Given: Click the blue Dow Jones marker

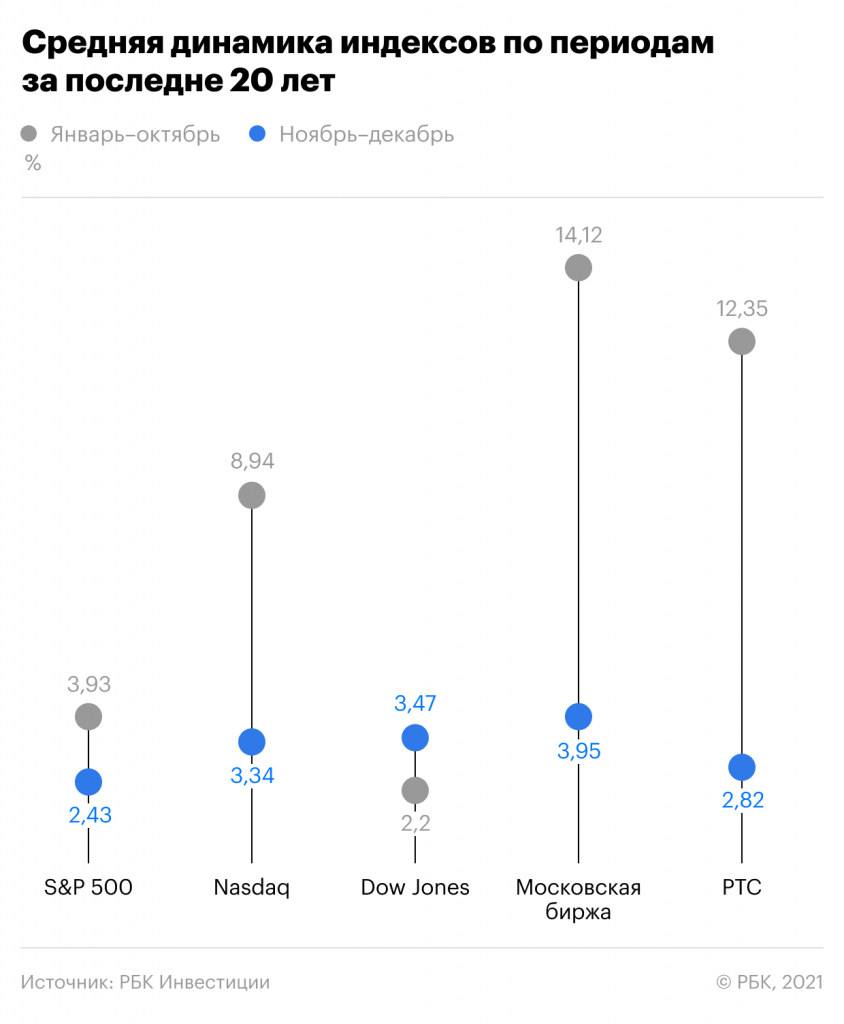Looking at the screenshot, I should [415, 738].
